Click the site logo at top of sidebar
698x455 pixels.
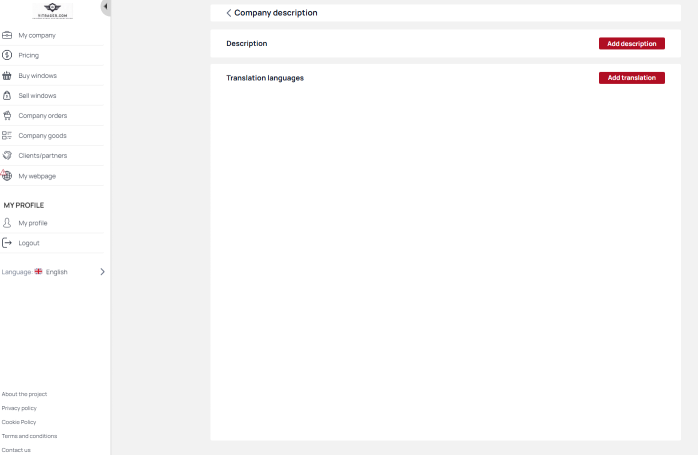[53, 11]
